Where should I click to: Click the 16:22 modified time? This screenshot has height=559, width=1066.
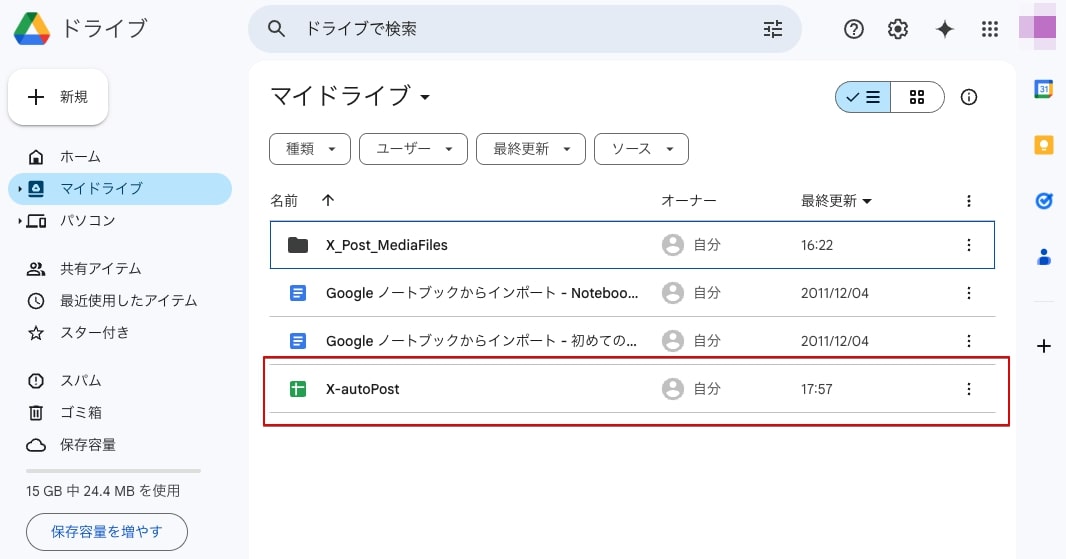tap(816, 245)
